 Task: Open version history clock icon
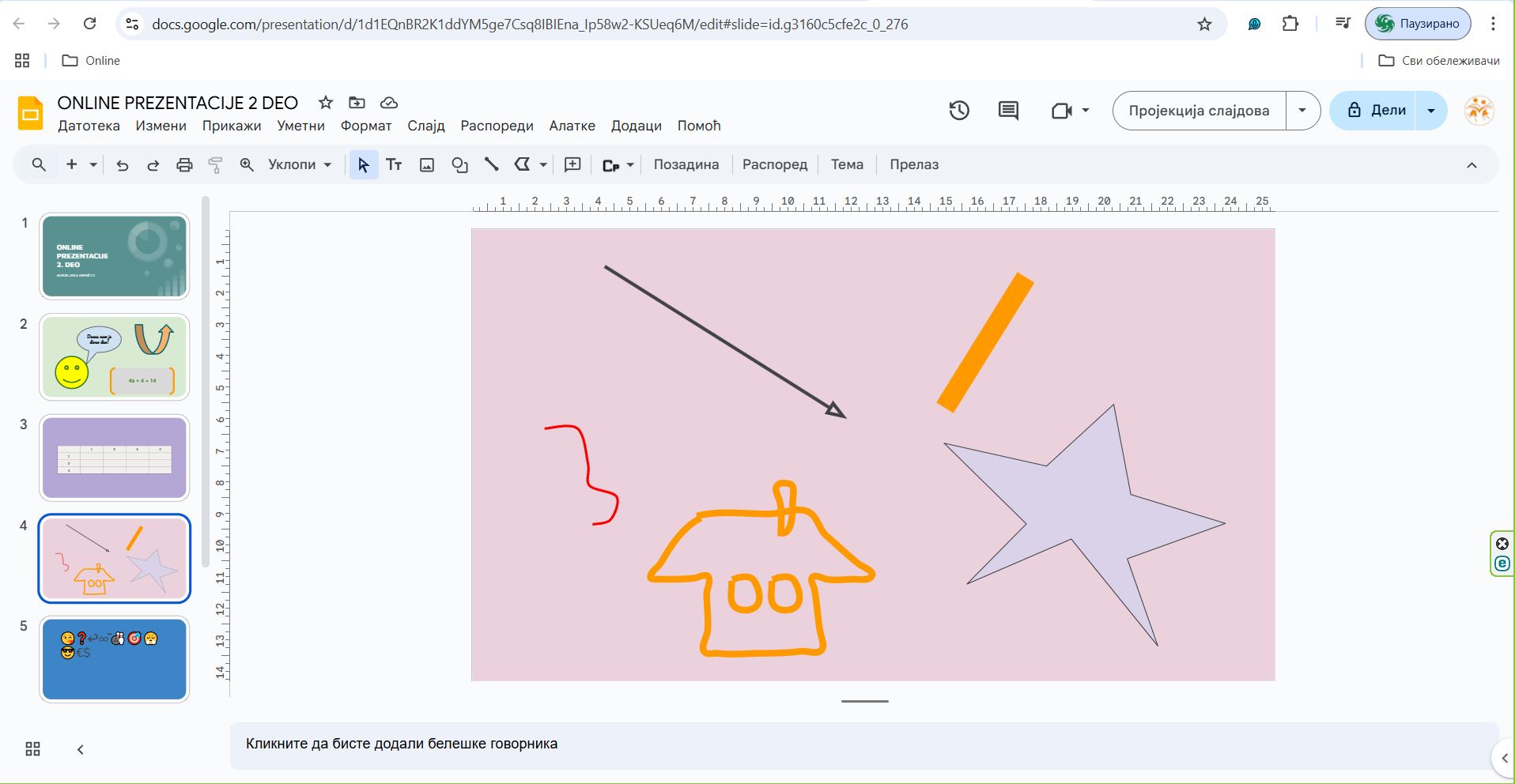click(959, 111)
